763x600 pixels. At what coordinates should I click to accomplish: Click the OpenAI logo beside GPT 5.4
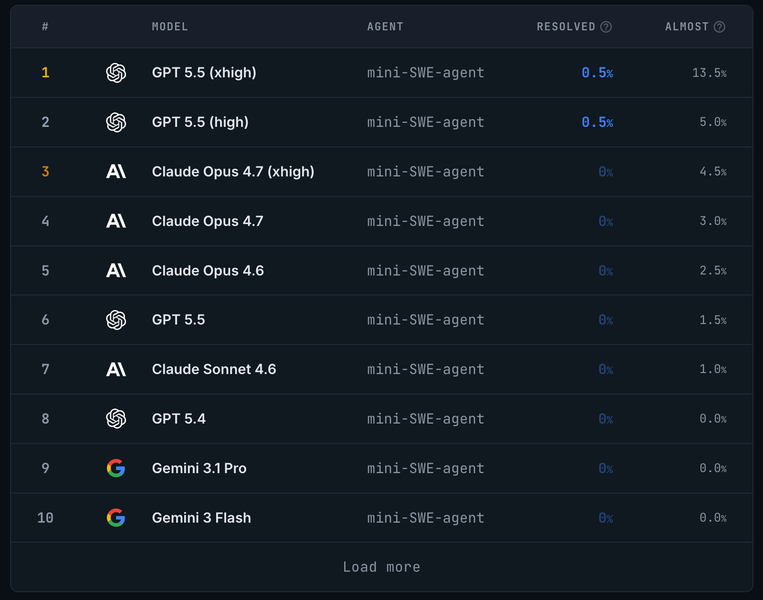click(x=116, y=419)
